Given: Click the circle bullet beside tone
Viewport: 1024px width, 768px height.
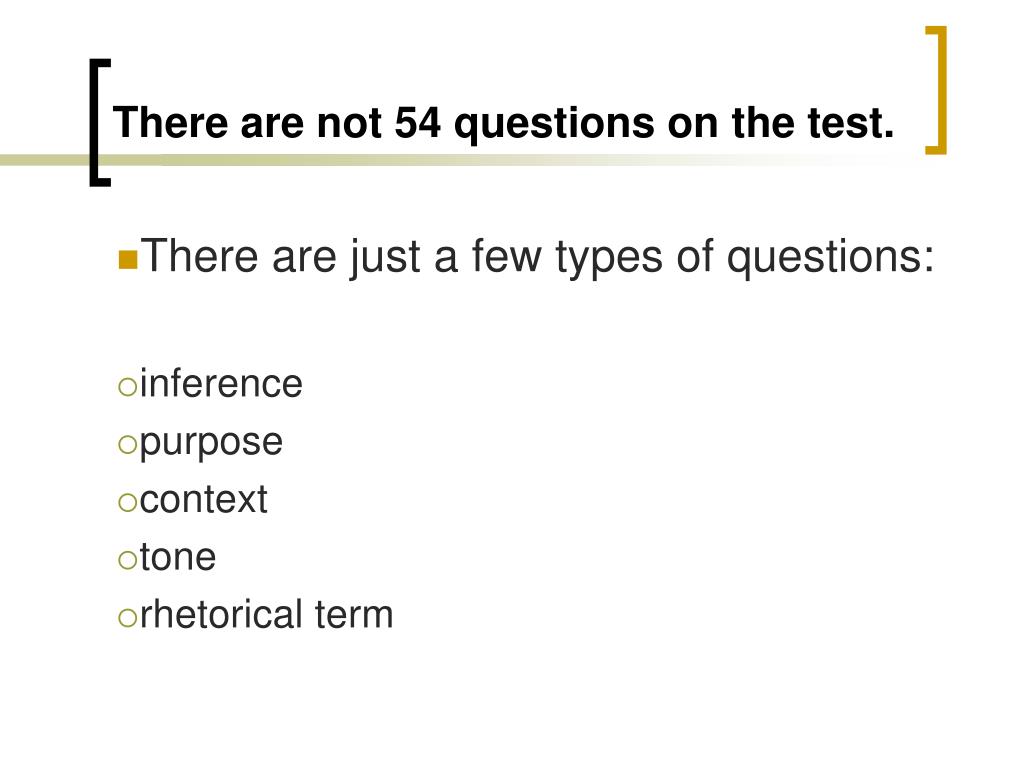Looking at the screenshot, I should (127, 559).
